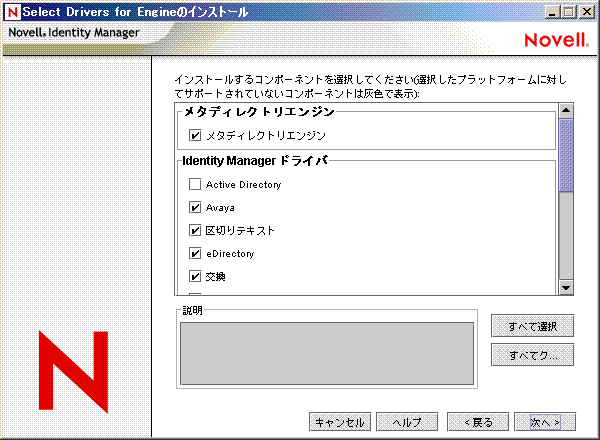Click the component list scroll-down arrow
This screenshot has width=600, height=440.
[x=566, y=287]
